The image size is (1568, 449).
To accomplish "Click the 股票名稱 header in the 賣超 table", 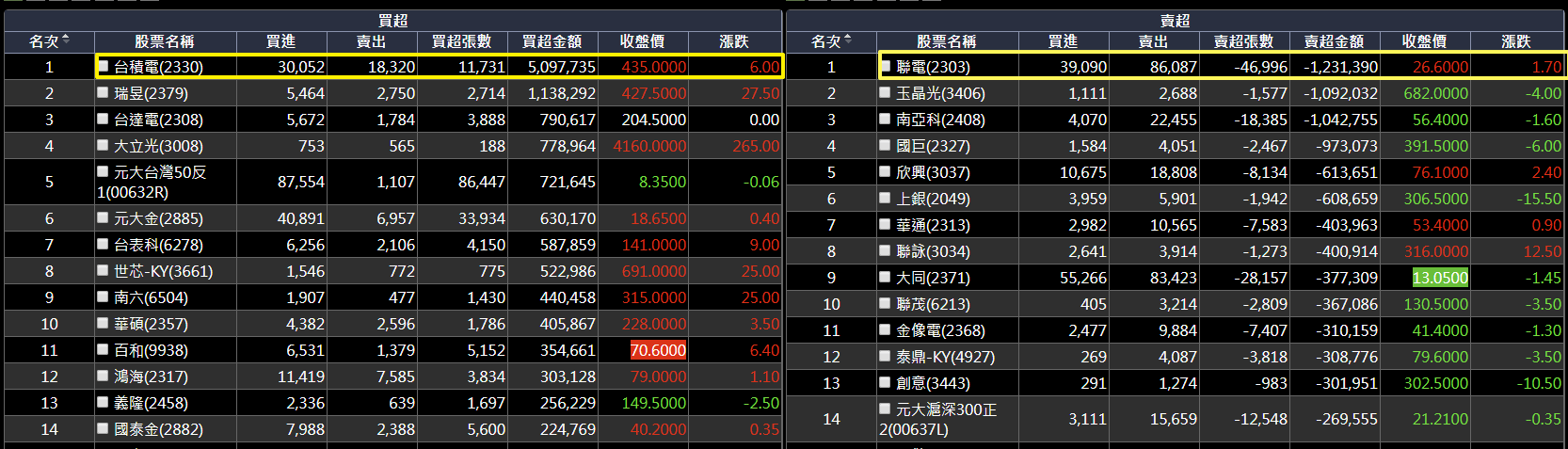I will [x=946, y=41].
